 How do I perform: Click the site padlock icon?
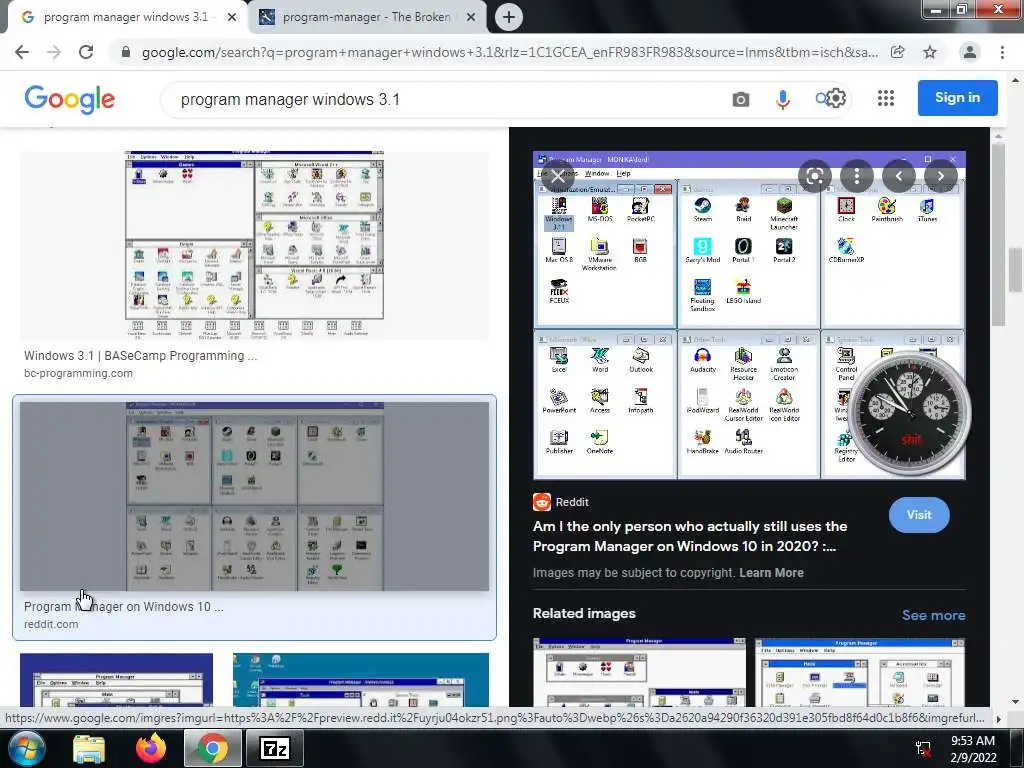tap(126, 52)
